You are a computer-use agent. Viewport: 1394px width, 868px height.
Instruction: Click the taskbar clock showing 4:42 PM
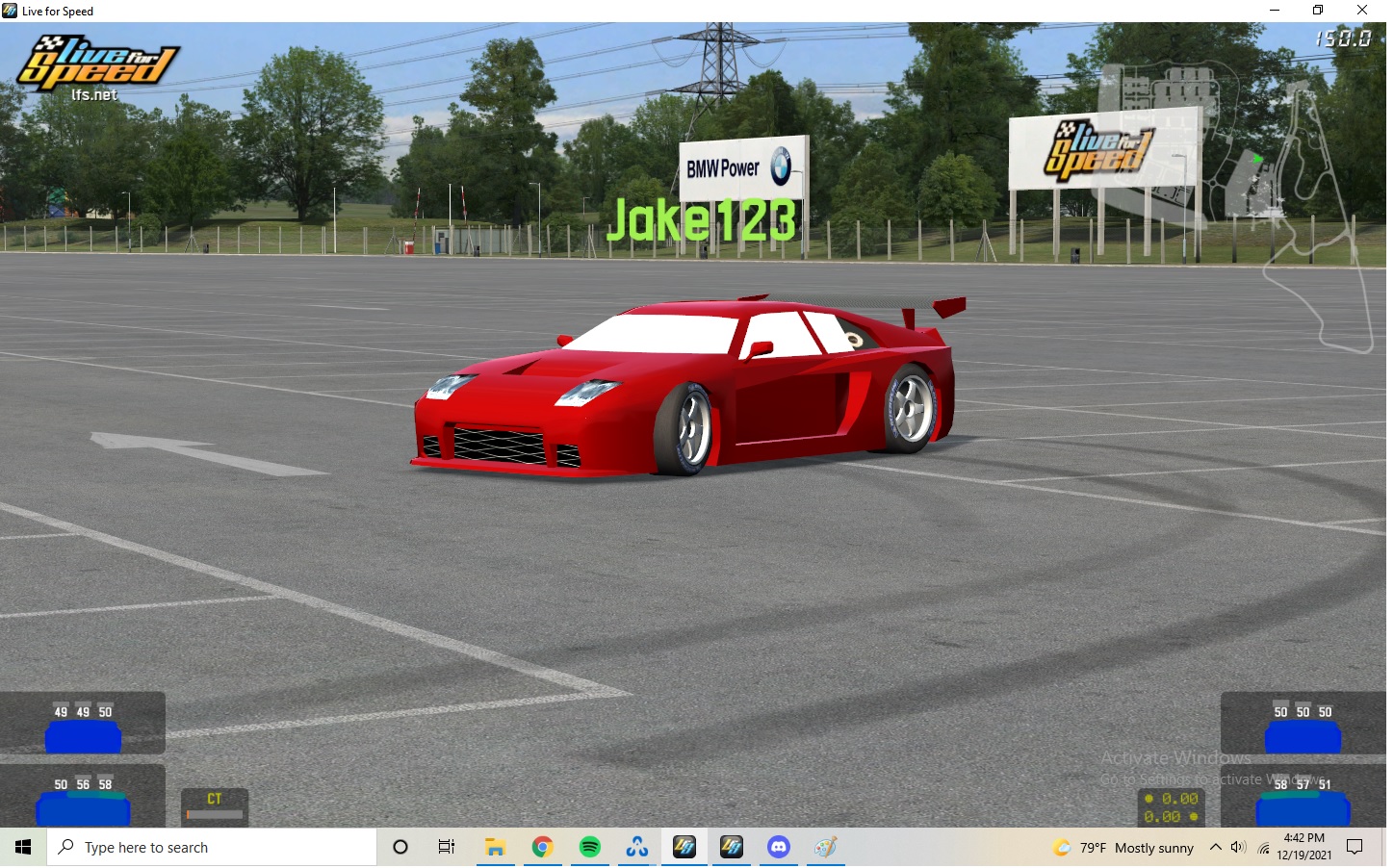[1304, 847]
